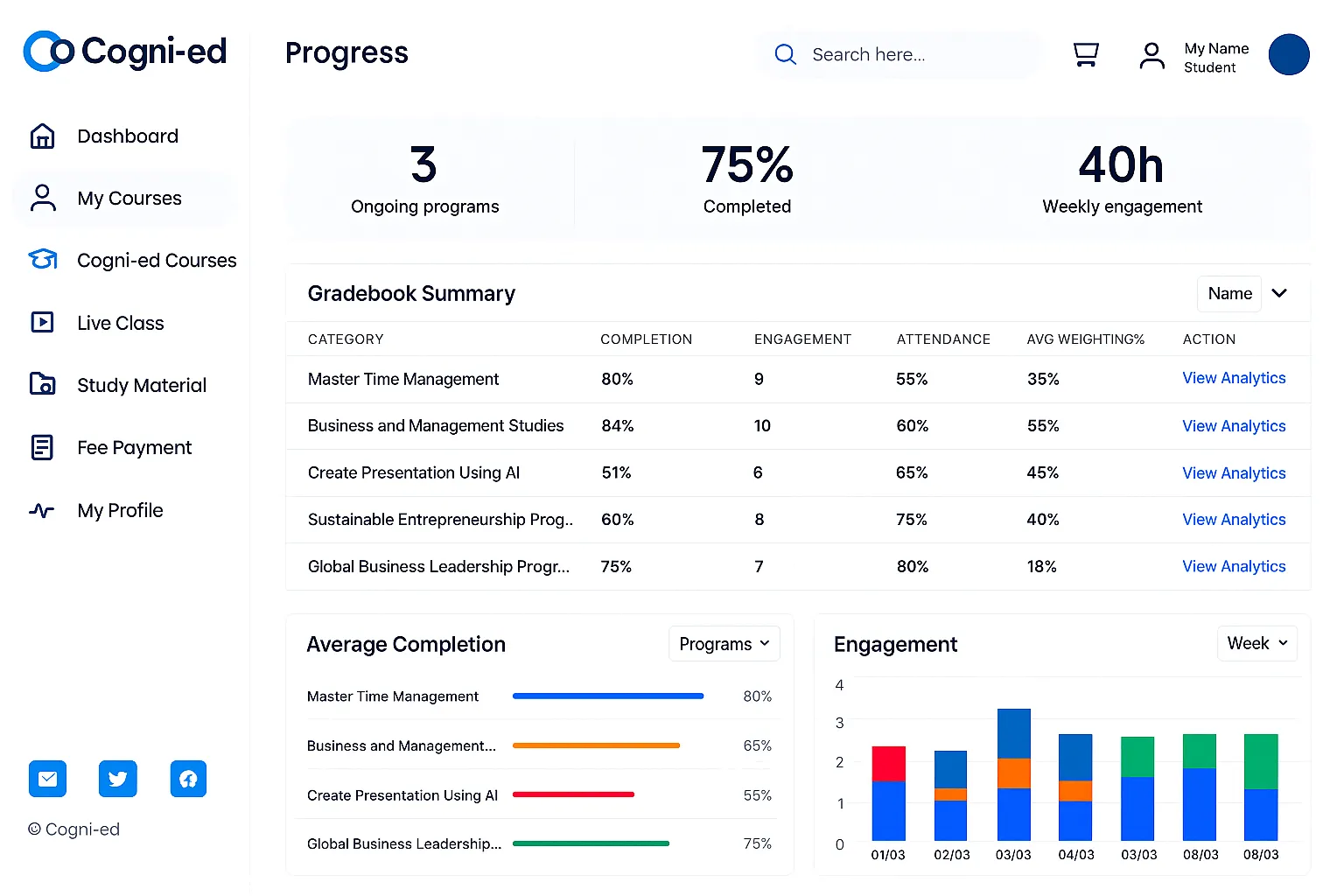Click the 01/03 engagement bar
Image resolution: width=1344 pixels, height=896 pixels.
coord(888,793)
